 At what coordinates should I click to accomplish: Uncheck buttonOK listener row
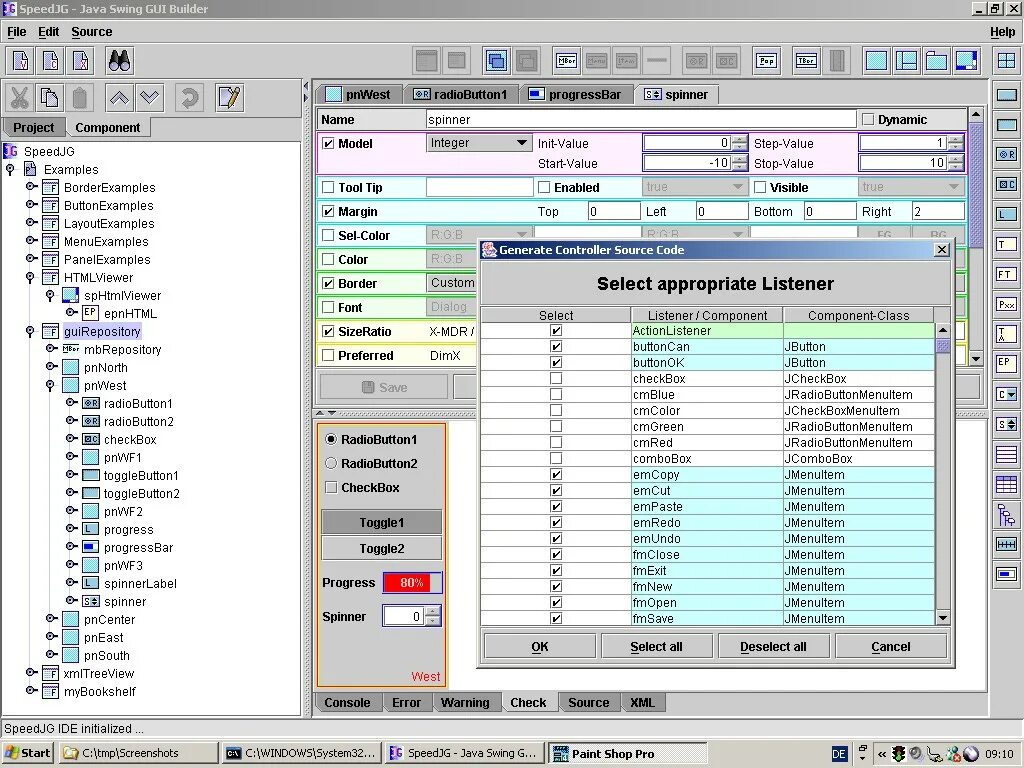tap(556, 362)
